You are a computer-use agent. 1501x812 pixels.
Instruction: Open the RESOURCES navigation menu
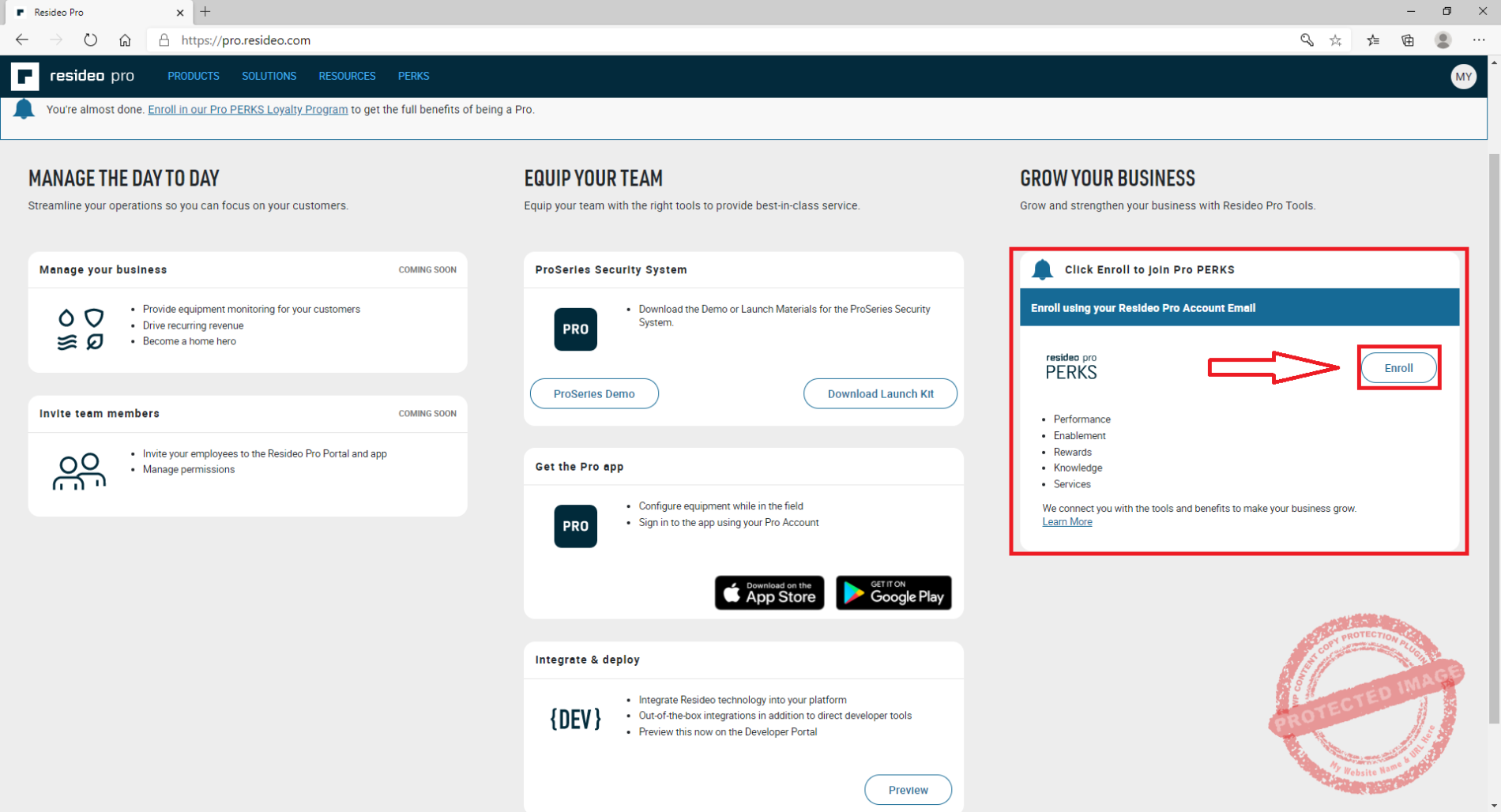(x=347, y=77)
